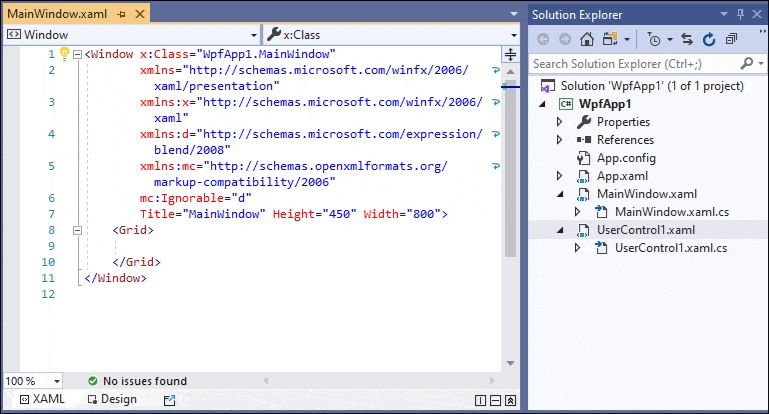
Task: Click Sync with Active Document icon
Action: [687, 39]
